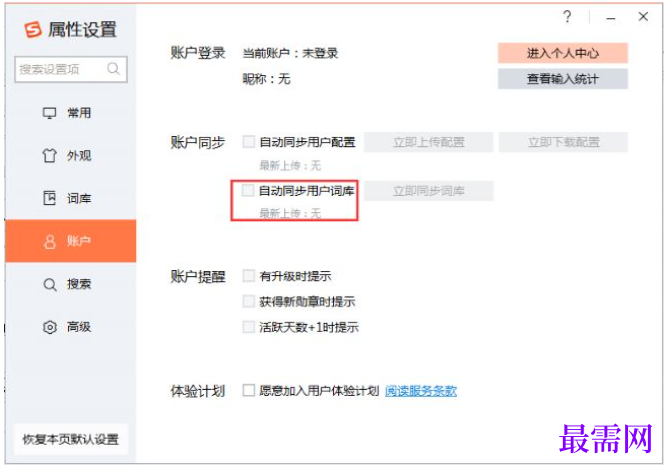
Task: Select the 账户 tab
Action: point(71,241)
